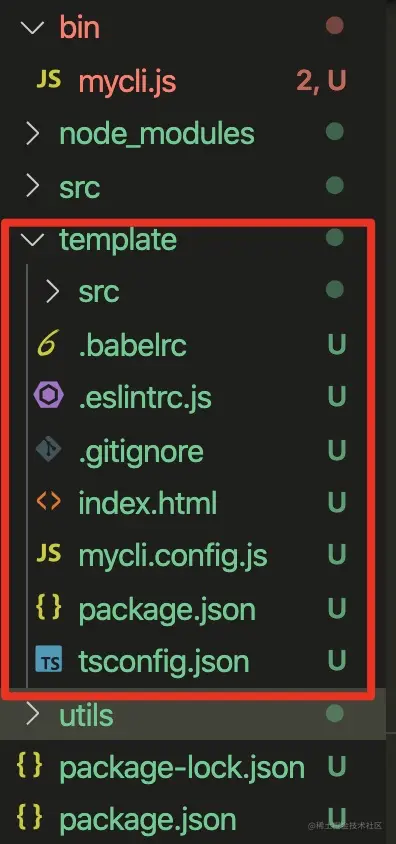The height and width of the screenshot is (844, 396).
Task: Open the mycli.js file
Action: [x=127, y=82]
